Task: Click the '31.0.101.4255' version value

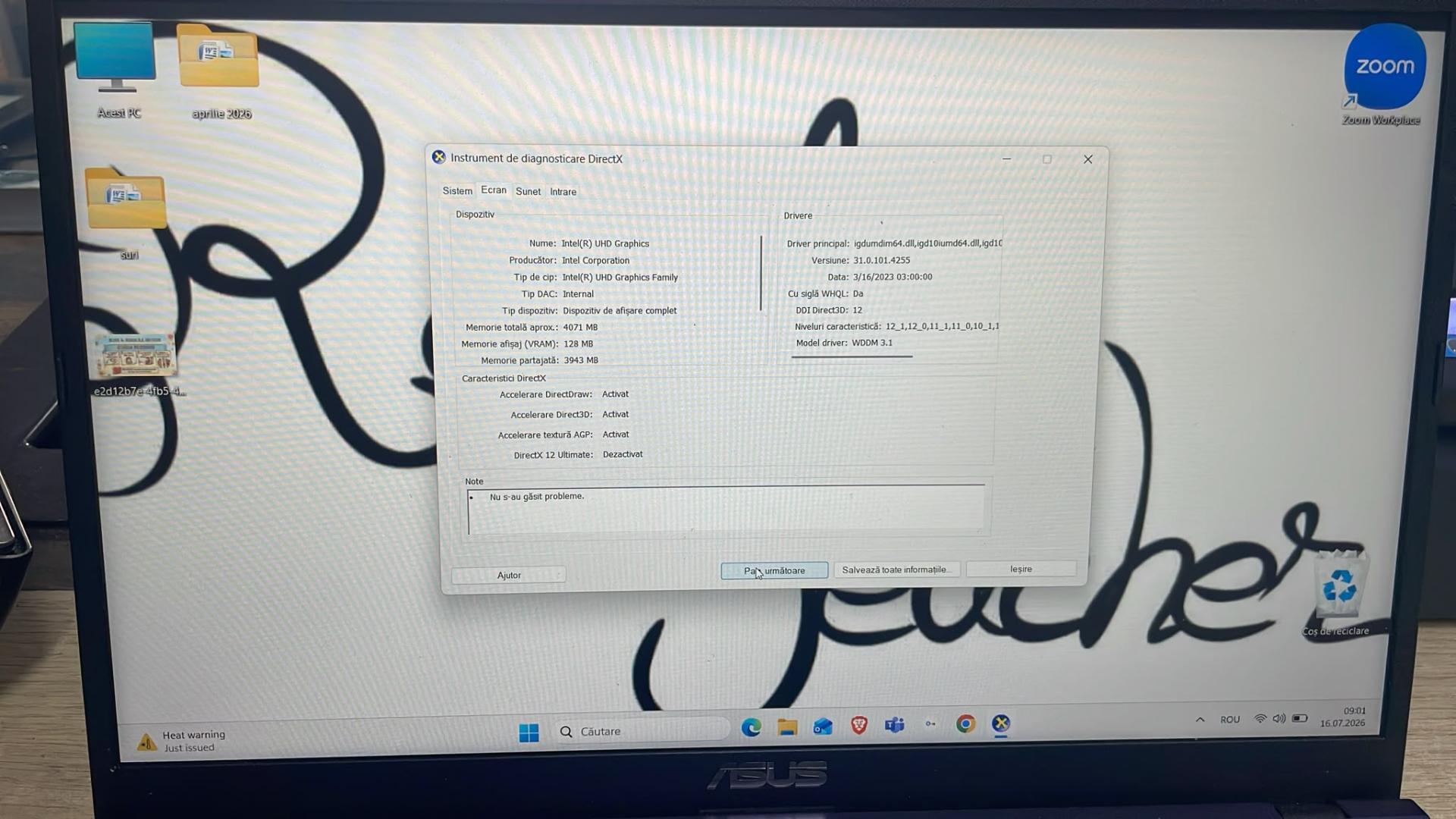Action: pyautogui.click(x=881, y=260)
